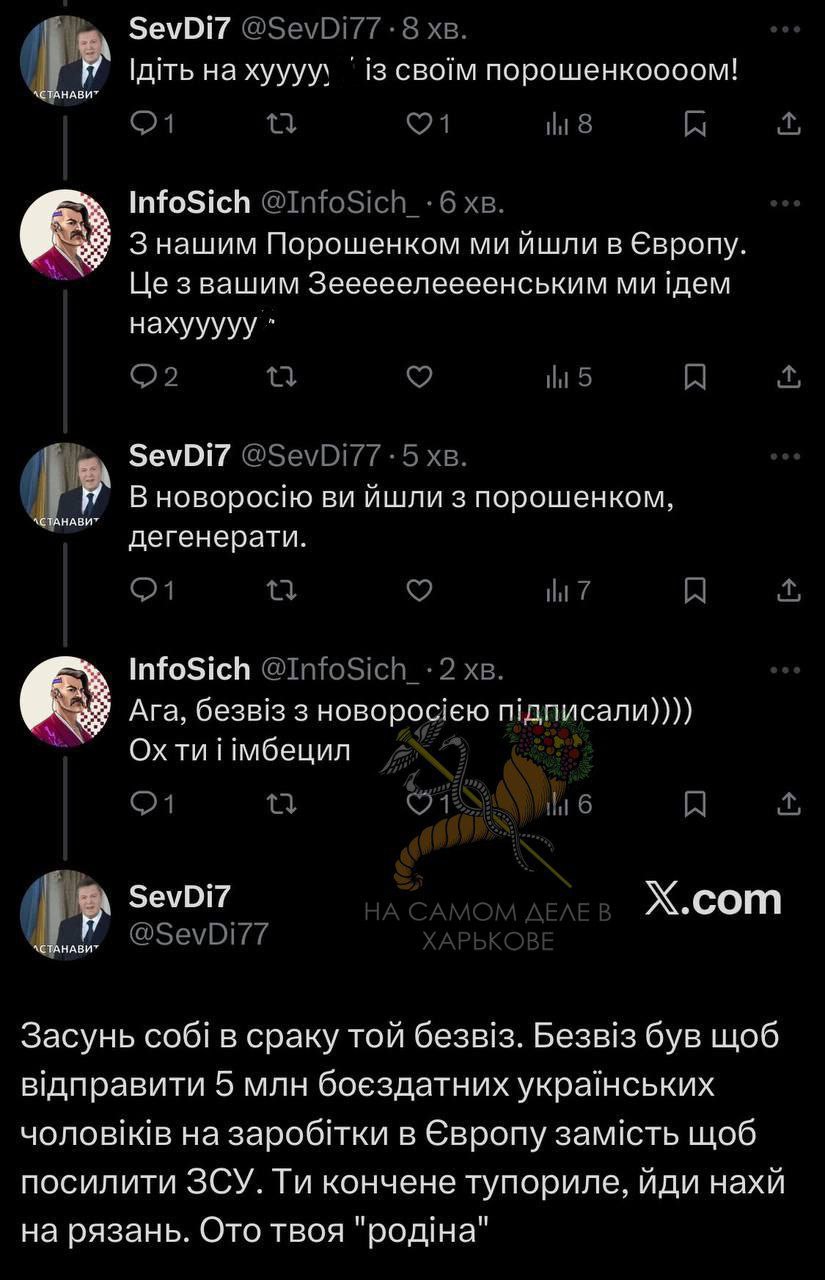Open share options for the 8 хв tweet

tap(788, 124)
